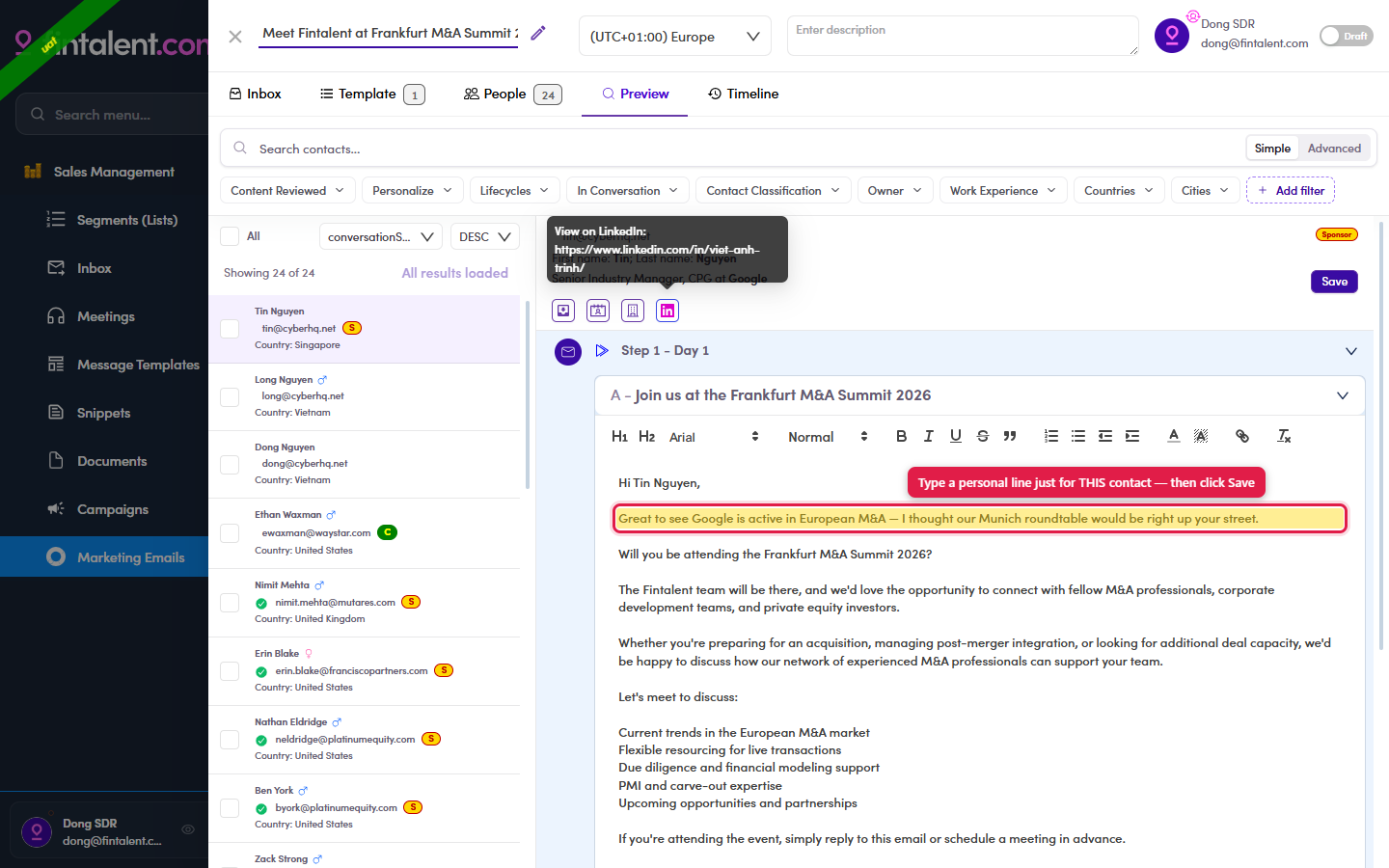Image resolution: width=1389 pixels, height=868 pixels.
Task: Click the Dong SDR avatar in the header
Action: click(1172, 36)
